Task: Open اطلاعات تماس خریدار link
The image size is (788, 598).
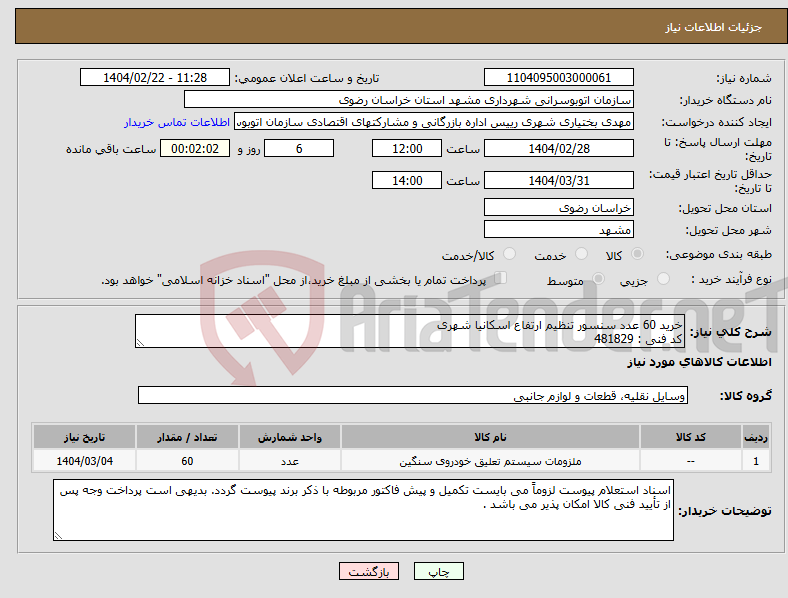Action: [177, 122]
